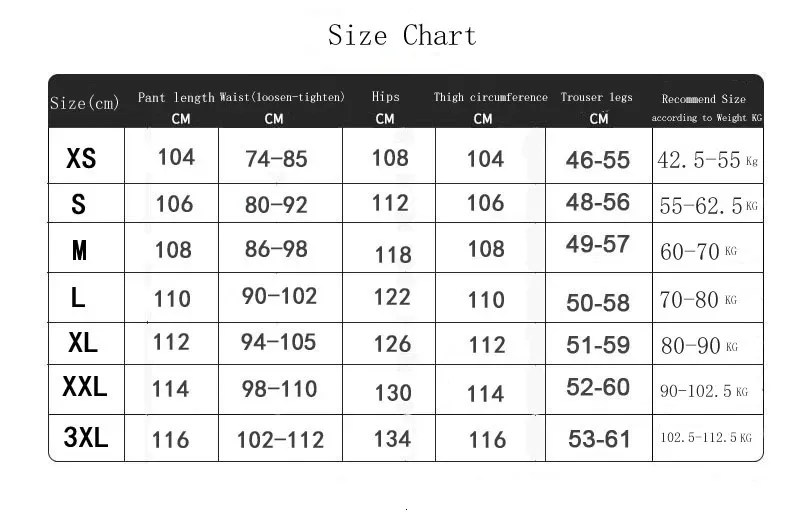Click the 74-85 waist value for XS
This screenshot has width=800, height=520.
click(x=276, y=158)
